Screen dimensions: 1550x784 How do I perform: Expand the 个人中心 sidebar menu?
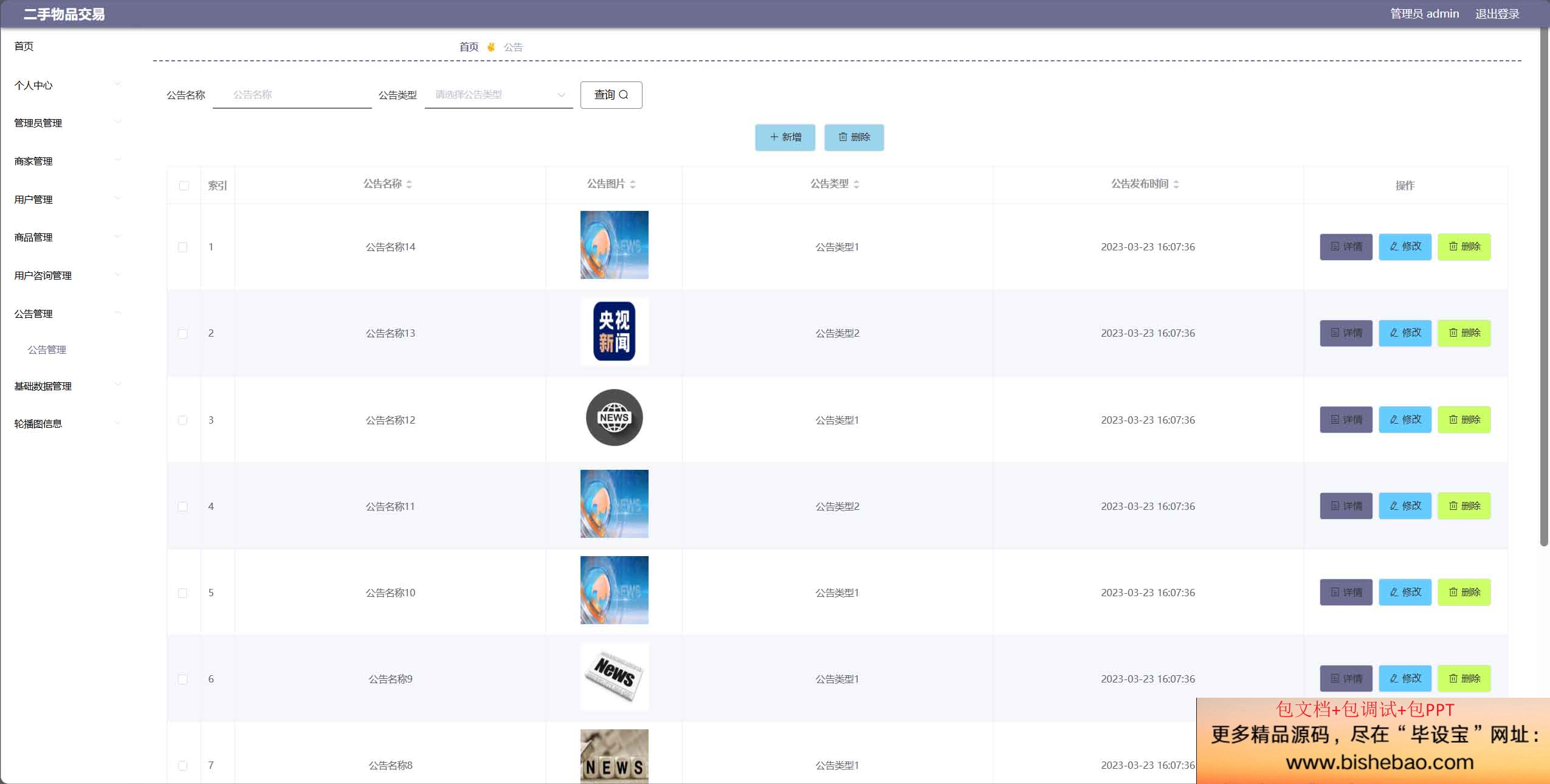pyautogui.click(x=67, y=85)
